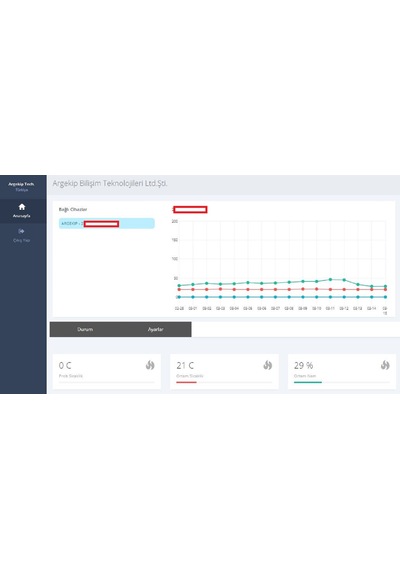
Task: Click the red progress bar under 21 C
Action: click(x=187, y=382)
